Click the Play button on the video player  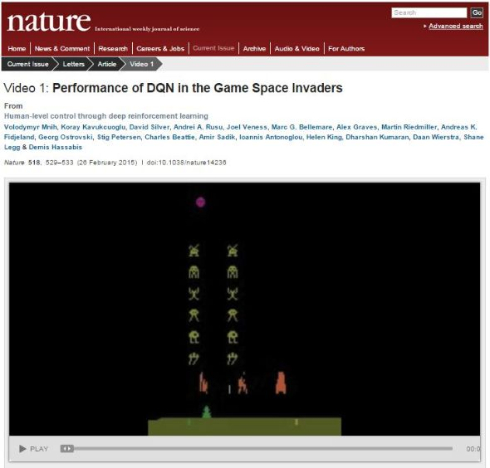[x=33, y=449]
